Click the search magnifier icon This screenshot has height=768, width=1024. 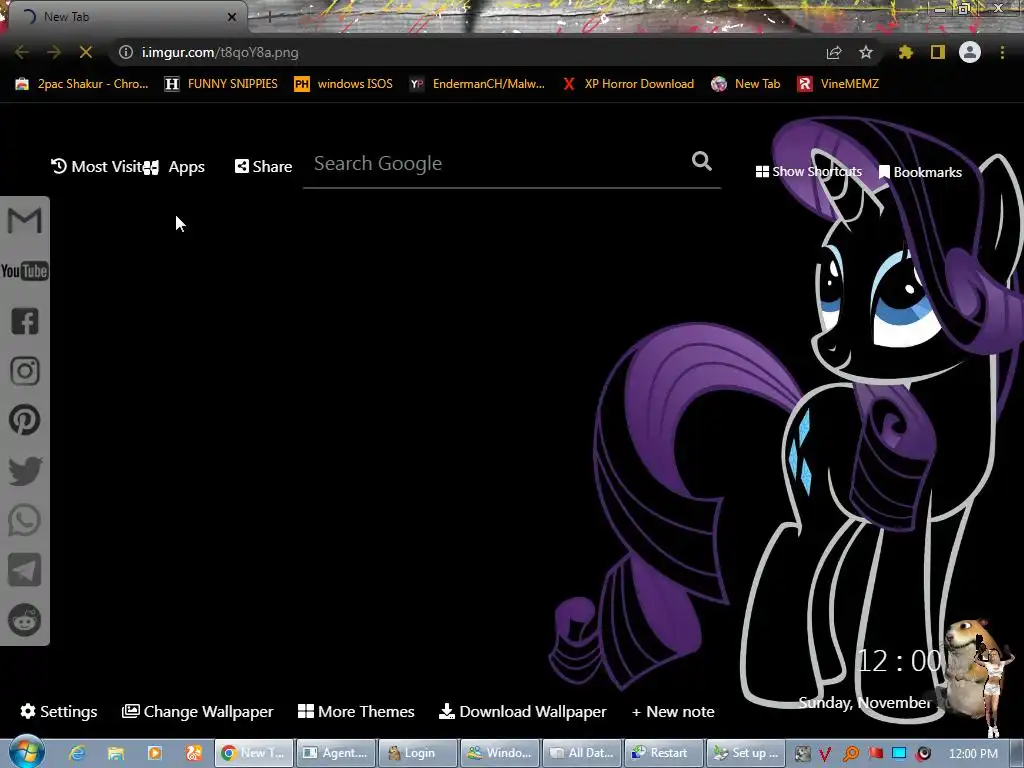coord(701,161)
